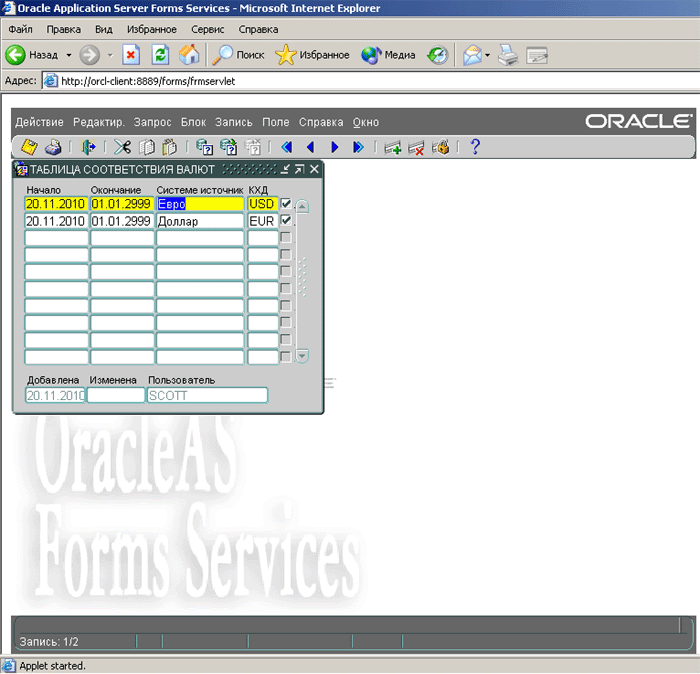Click the Execute Query icon
Image resolution: width=700 pixels, height=674 pixels.
[x=229, y=147]
